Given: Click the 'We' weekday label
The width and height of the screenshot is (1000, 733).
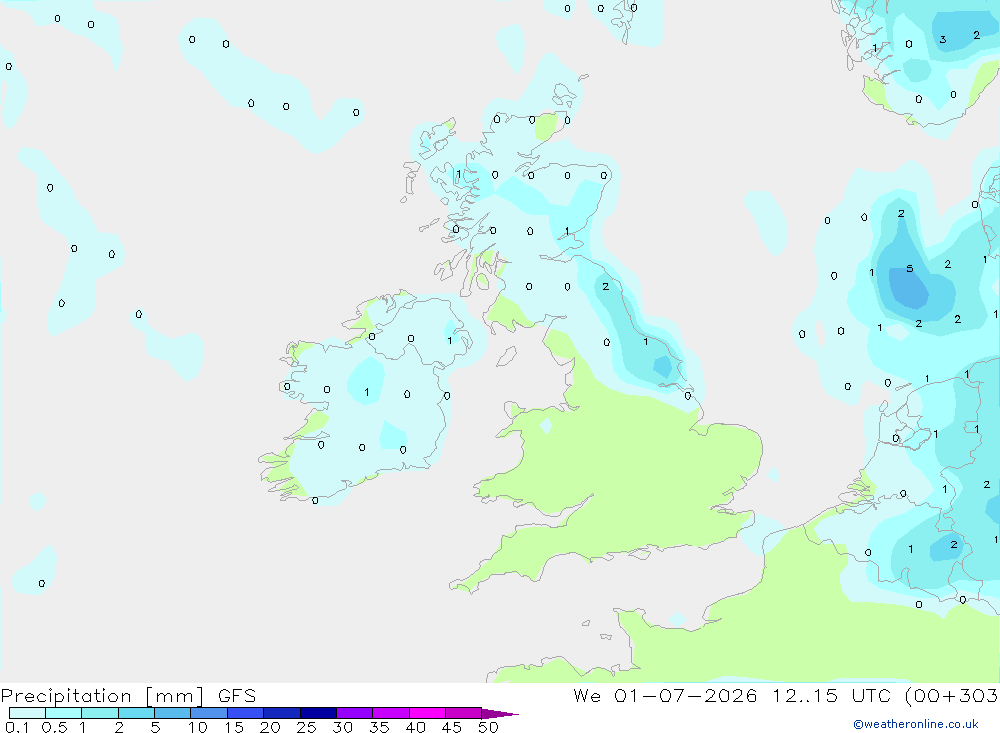Looking at the screenshot, I should 587,696.
